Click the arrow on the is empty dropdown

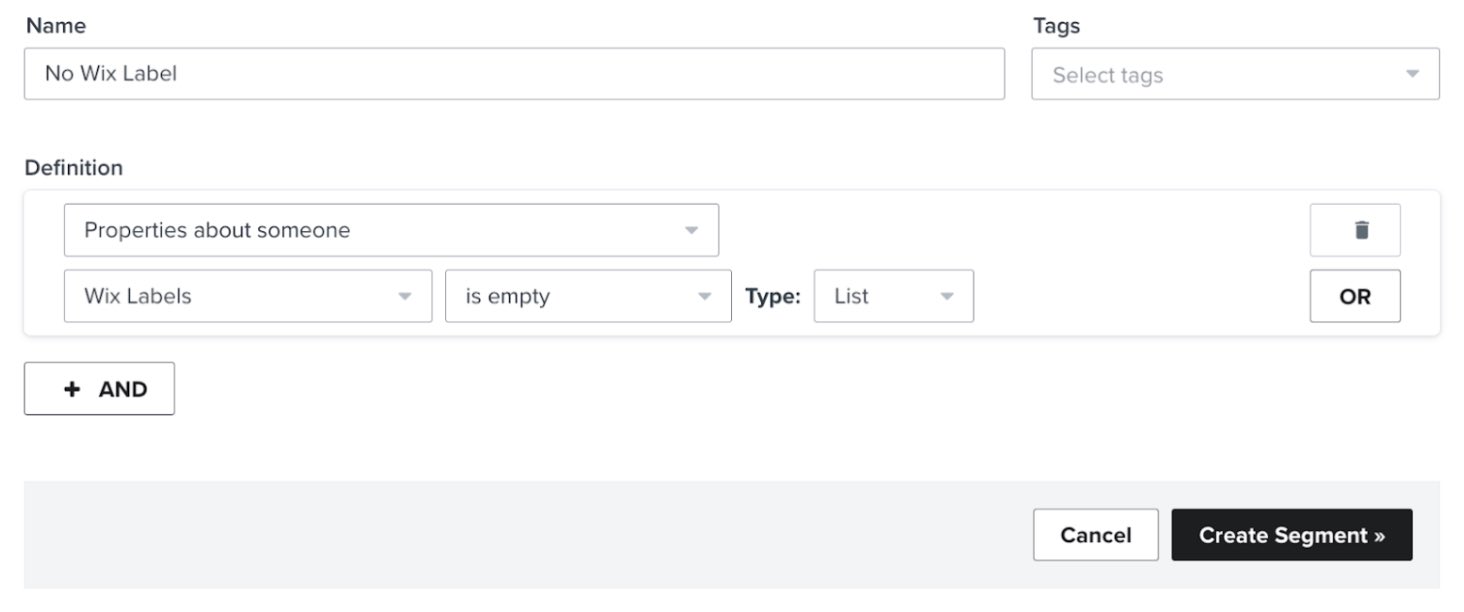pos(705,295)
